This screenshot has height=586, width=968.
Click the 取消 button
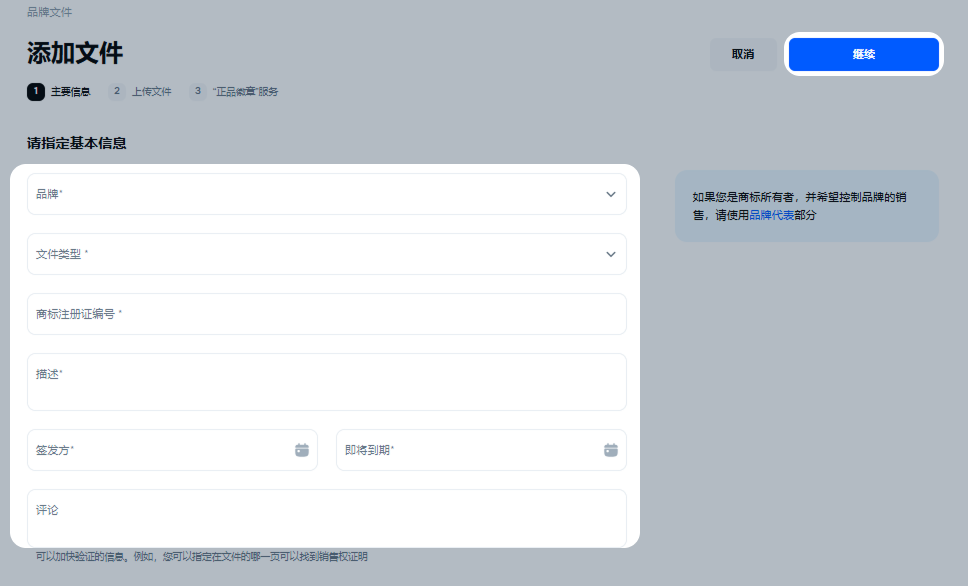pyautogui.click(x=743, y=54)
